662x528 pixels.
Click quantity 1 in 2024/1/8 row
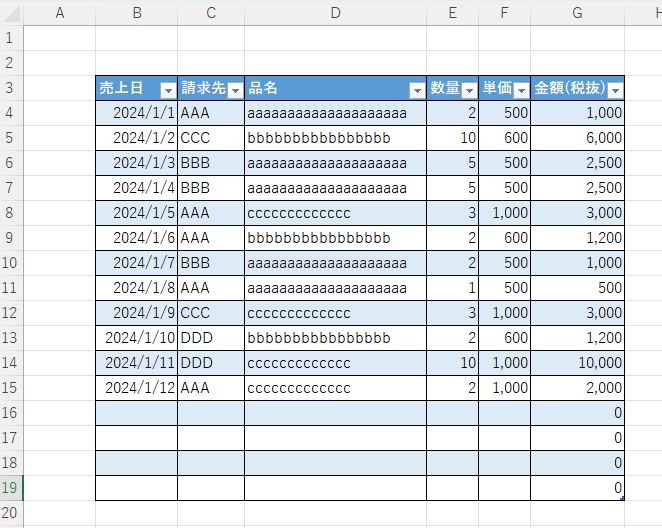click(453, 288)
